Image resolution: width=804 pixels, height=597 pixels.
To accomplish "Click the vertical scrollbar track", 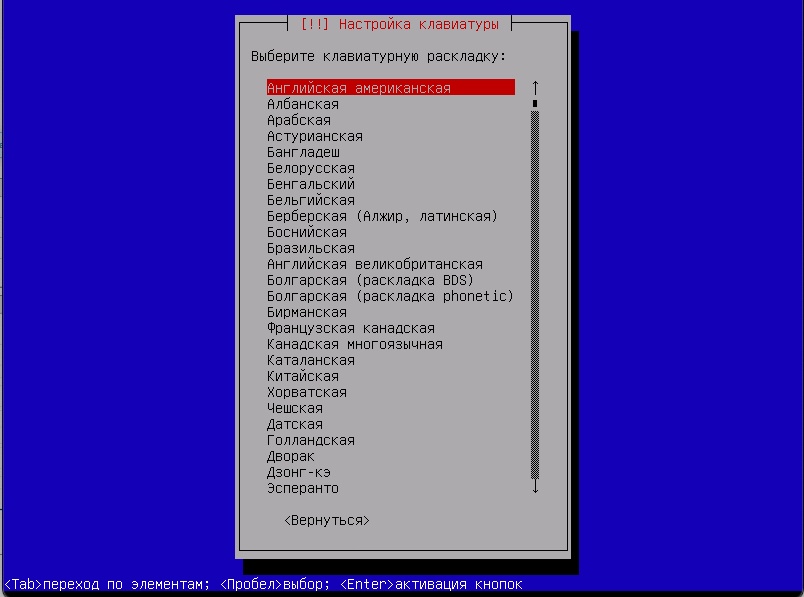I will tap(535, 300).
